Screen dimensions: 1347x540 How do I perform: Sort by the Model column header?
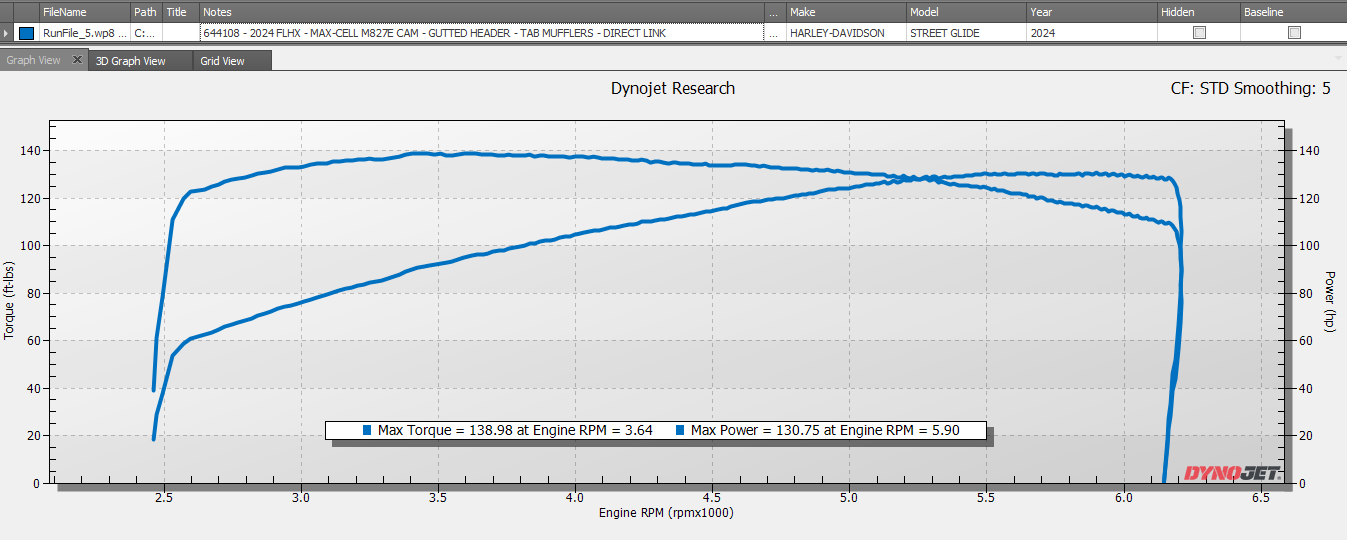pos(966,12)
